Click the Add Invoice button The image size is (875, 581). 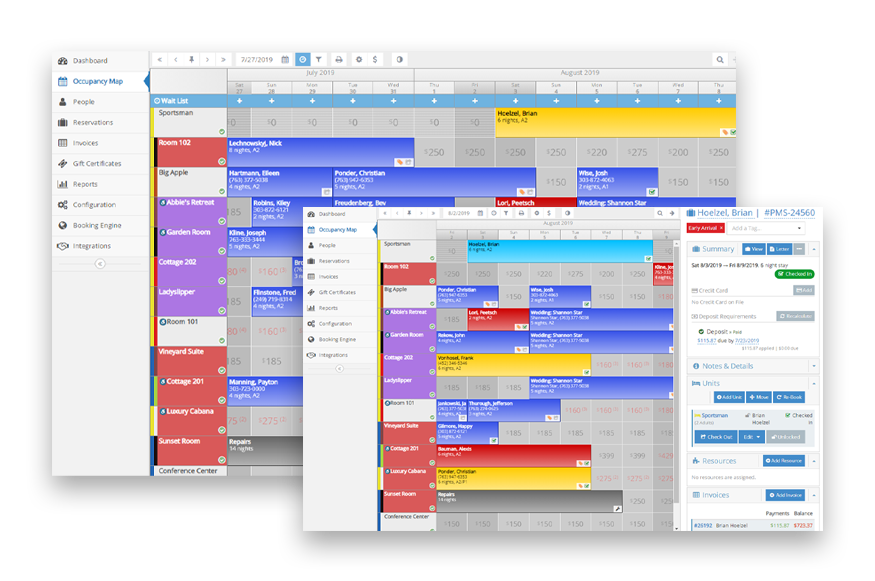785,495
